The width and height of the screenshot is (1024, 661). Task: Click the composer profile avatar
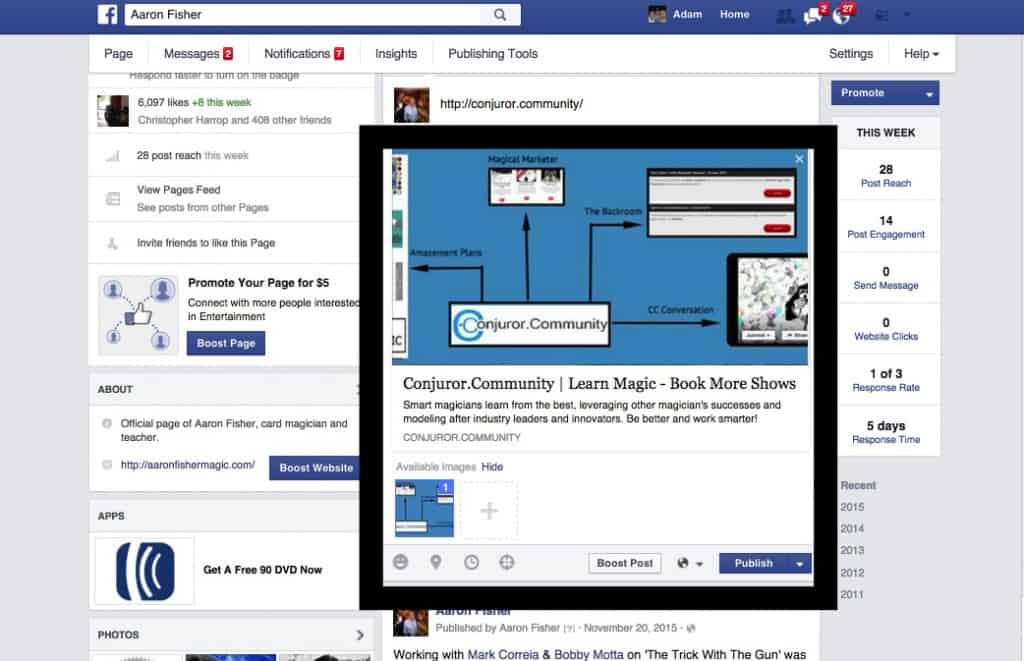point(411,105)
